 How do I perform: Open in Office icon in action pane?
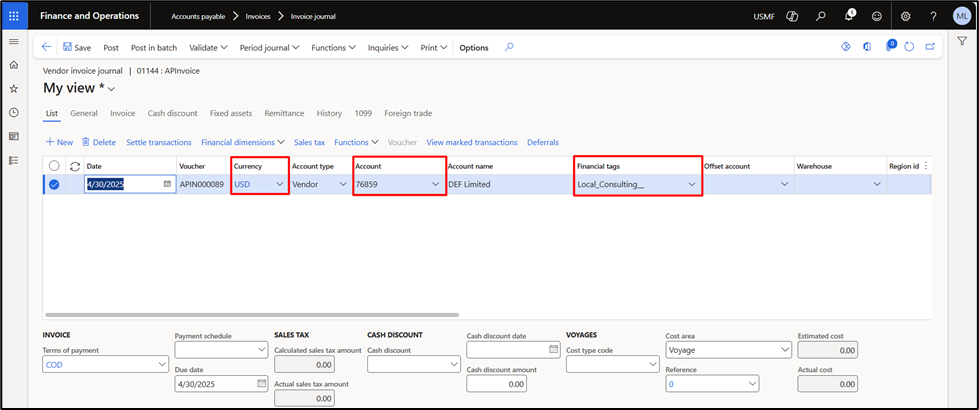coord(867,47)
